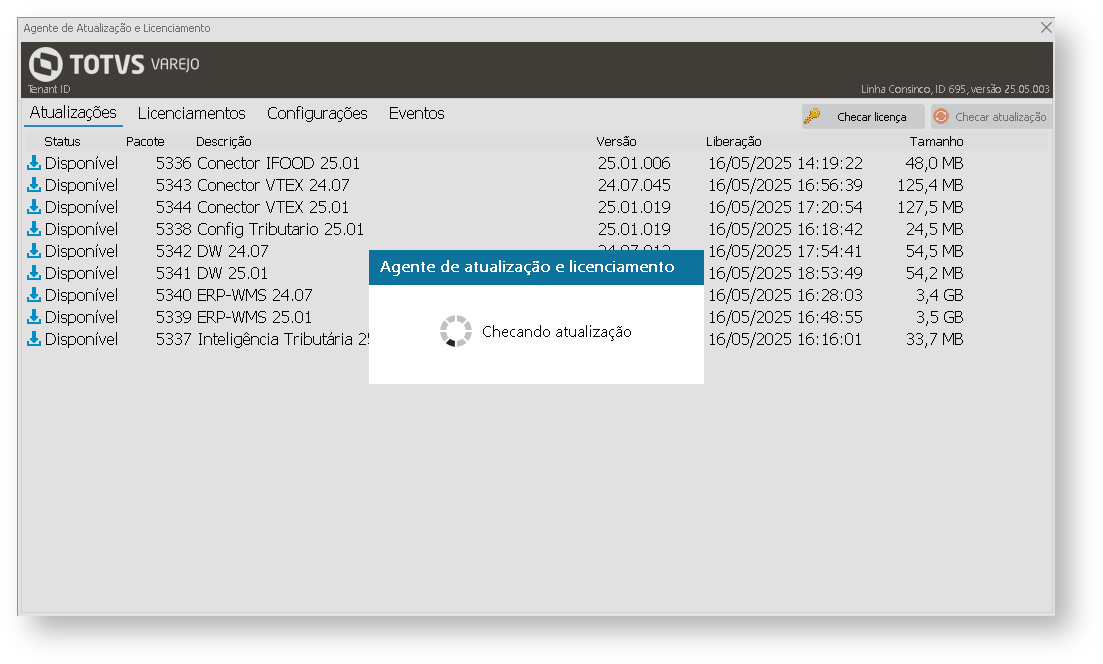Screen dimensions: 1103x664
Task: Click size value 48,0 MB
Action: pyautogui.click(x=934, y=163)
